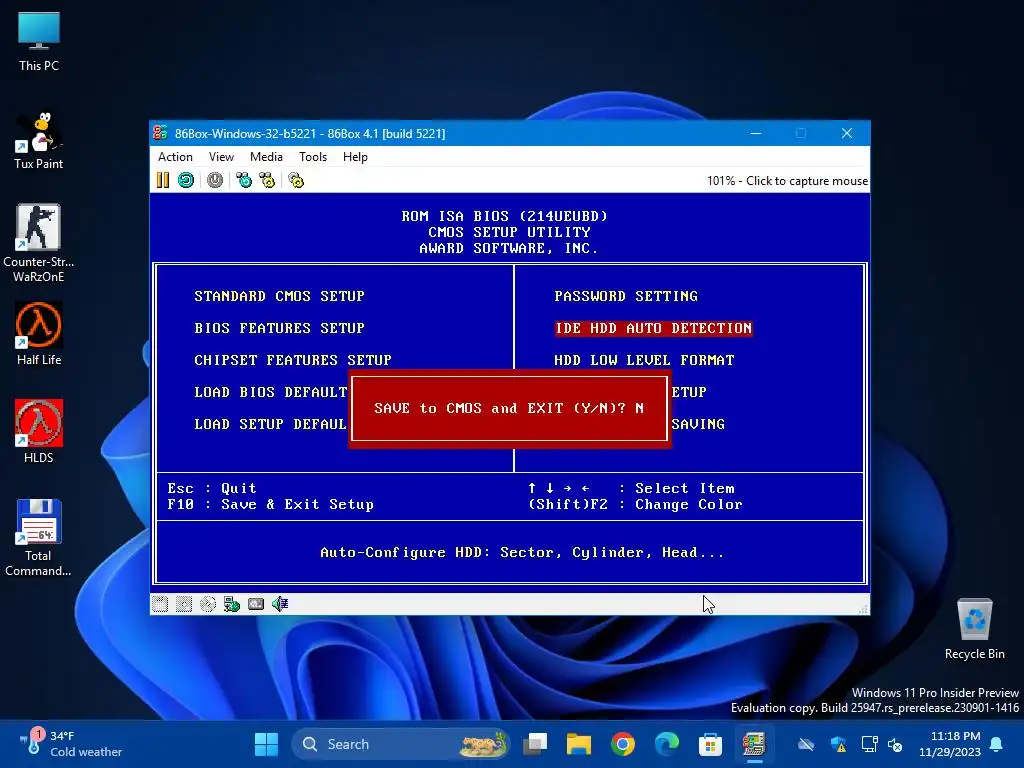Image resolution: width=1024 pixels, height=768 pixels.
Task: Click highlighted IDE HDD AUTO DETECTION entry
Action: 653,328
